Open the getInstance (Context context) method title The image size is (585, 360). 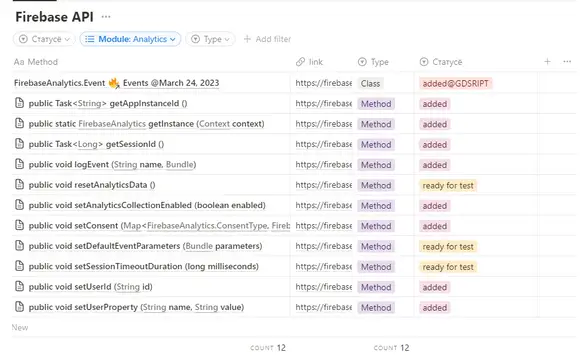(x=147, y=124)
